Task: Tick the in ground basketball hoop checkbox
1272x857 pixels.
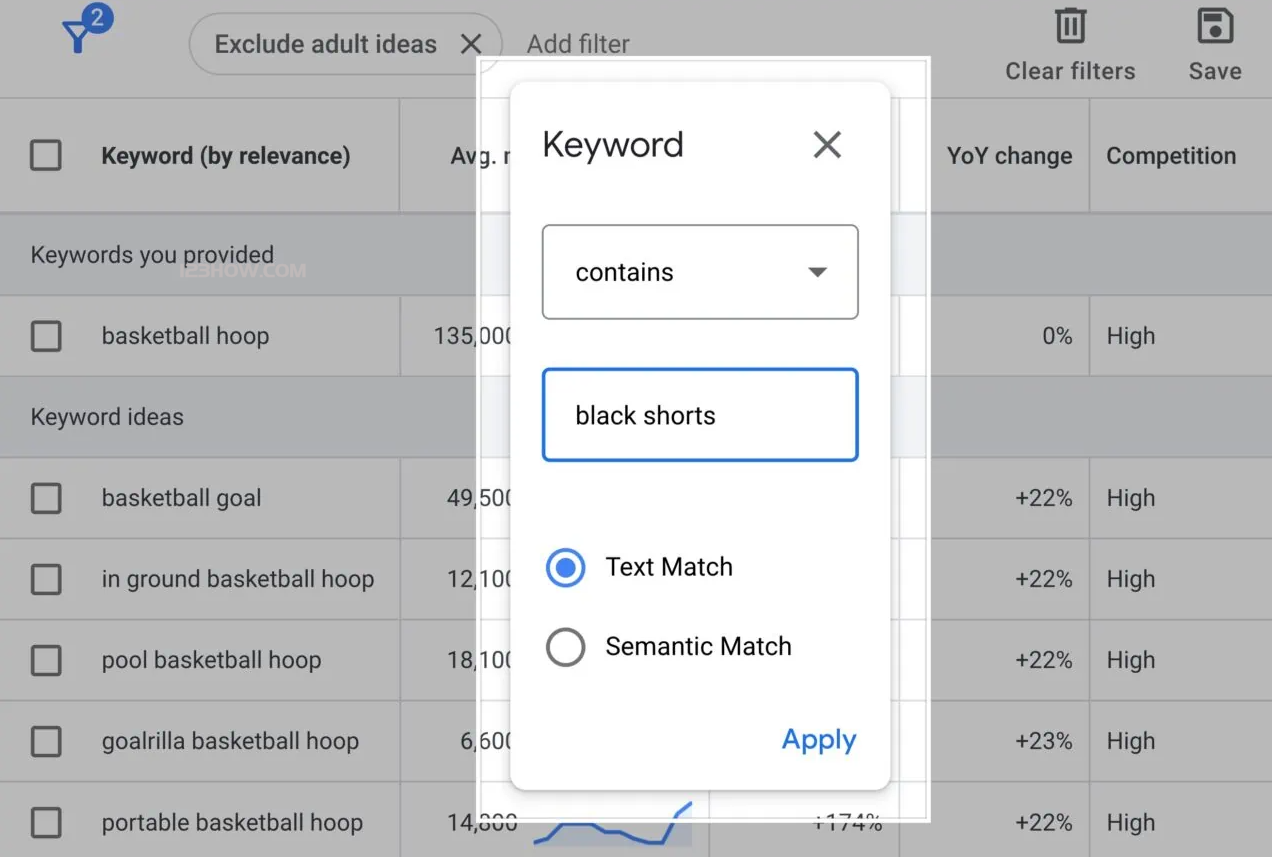Action: [x=46, y=579]
